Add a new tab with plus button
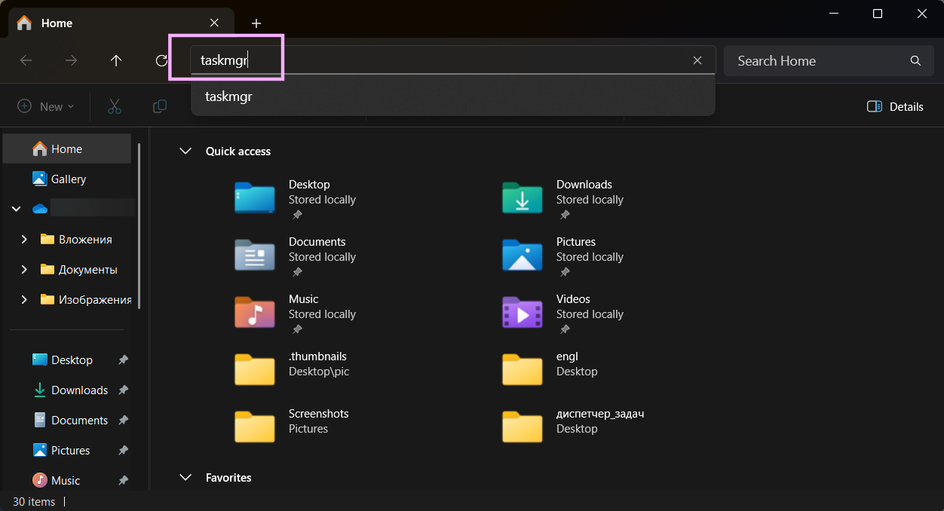Screen dimensions: 944x511 point(256,23)
